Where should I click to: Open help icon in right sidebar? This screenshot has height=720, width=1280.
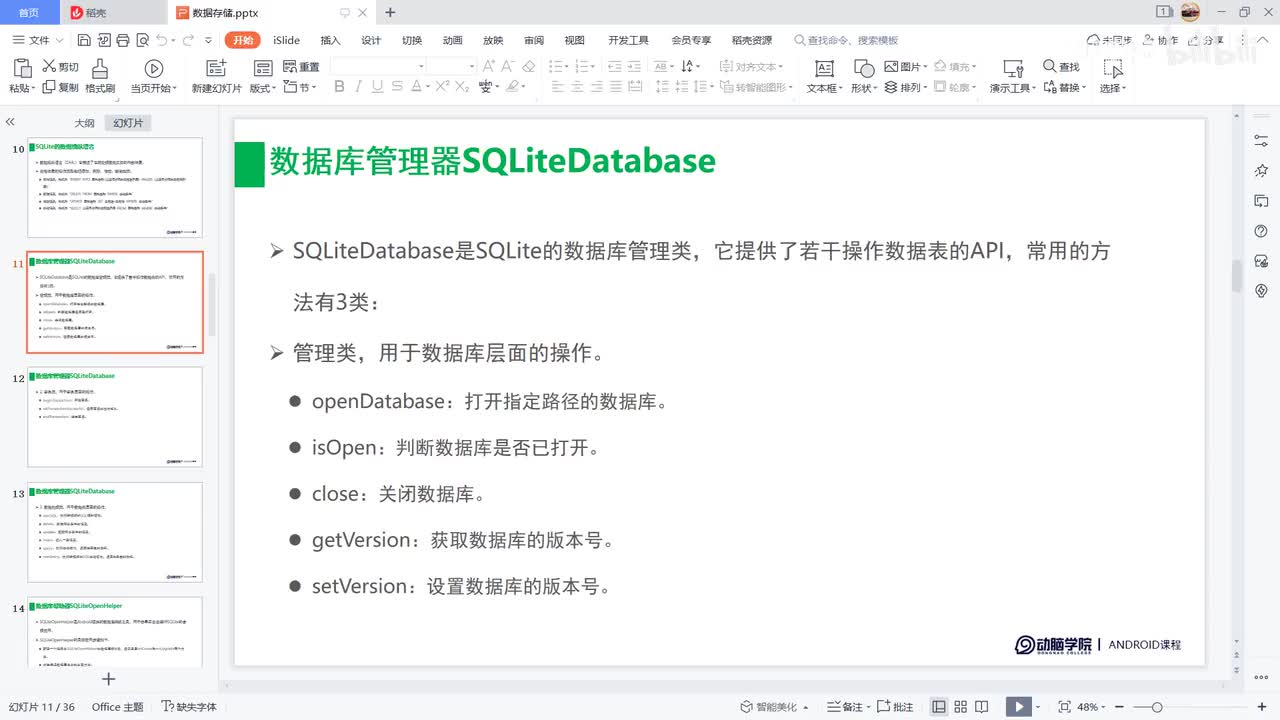pos(1261,231)
